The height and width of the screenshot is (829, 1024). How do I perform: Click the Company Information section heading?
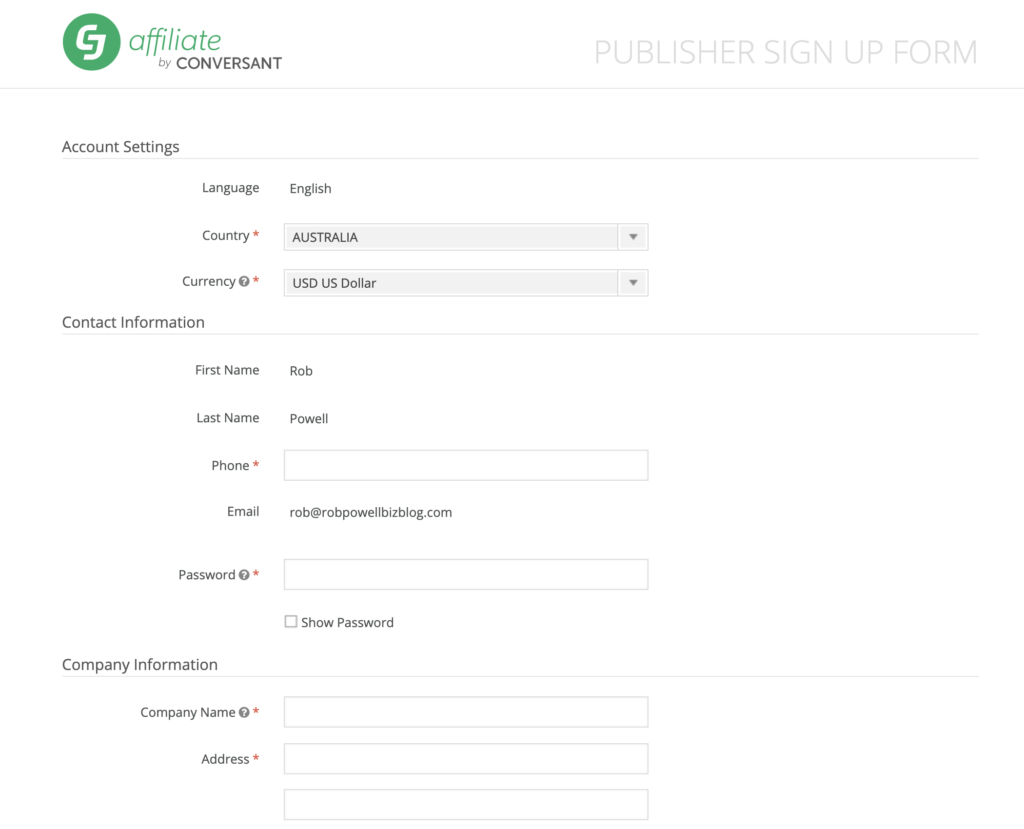click(140, 664)
